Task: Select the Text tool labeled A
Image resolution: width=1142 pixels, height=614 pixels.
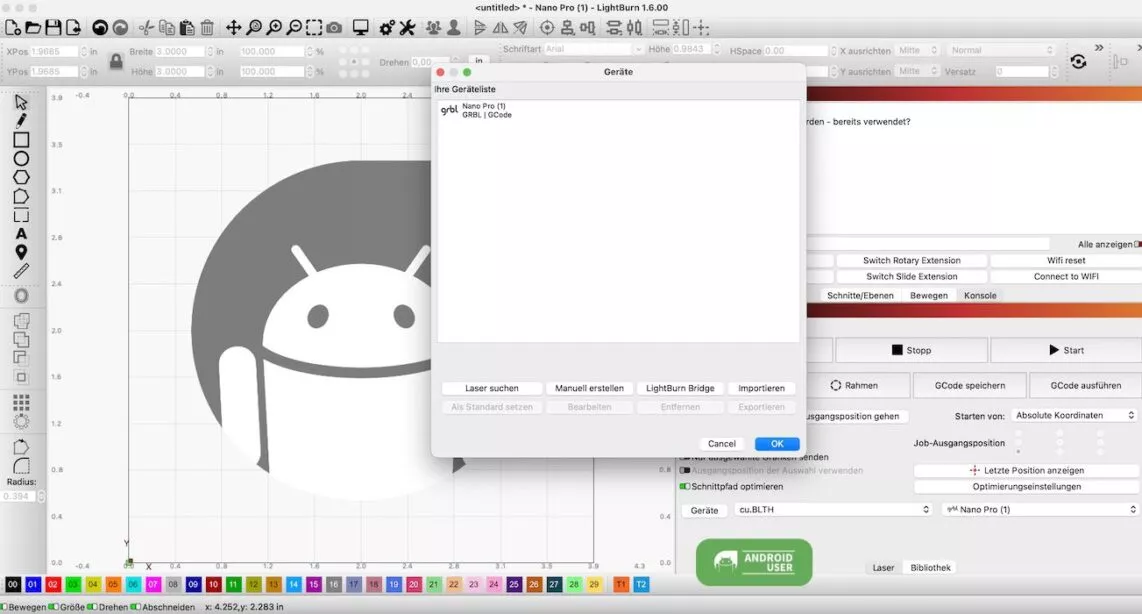Action: pos(21,234)
